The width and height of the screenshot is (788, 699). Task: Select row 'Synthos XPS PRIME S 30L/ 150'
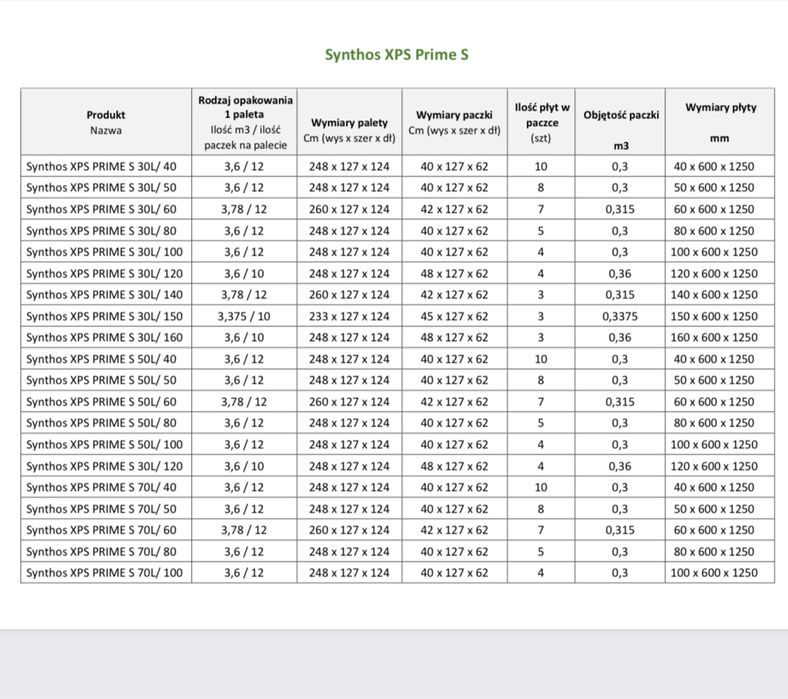tap(398, 316)
